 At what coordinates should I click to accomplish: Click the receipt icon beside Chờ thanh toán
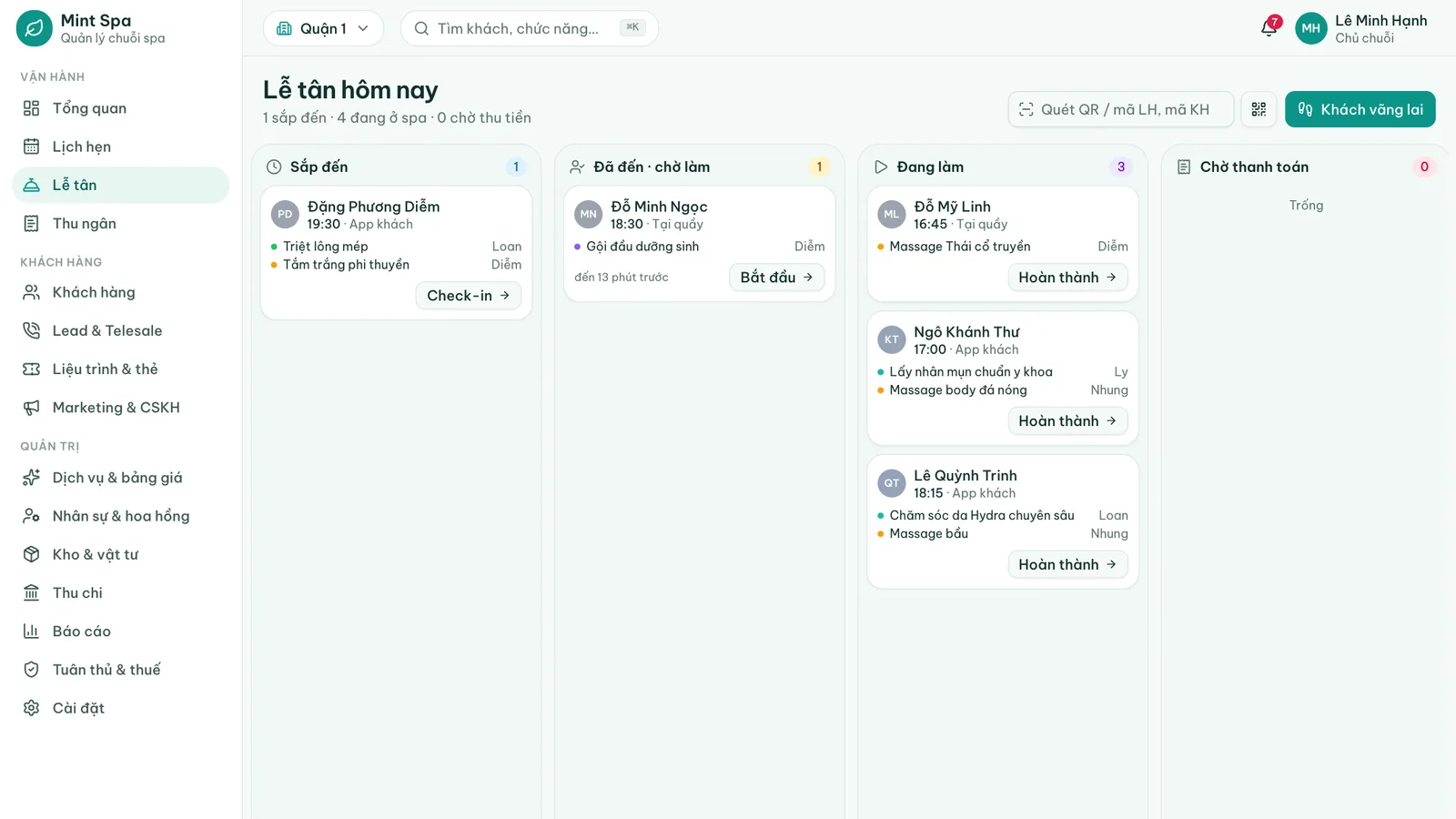click(x=1184, y=167)
